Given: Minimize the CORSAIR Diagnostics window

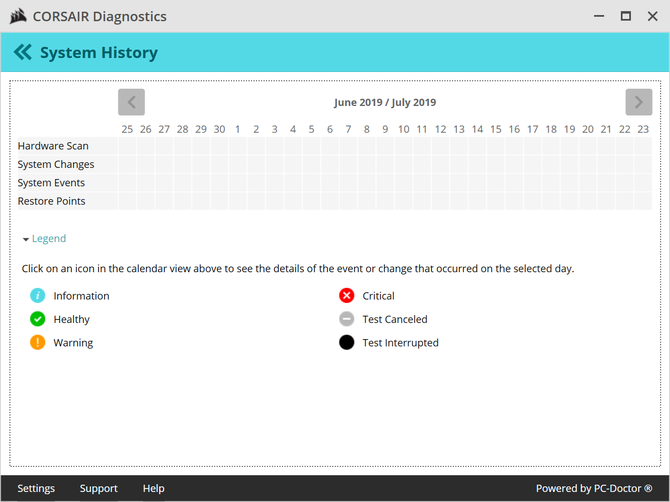Looking at the screenshot, I should (599, 16).
